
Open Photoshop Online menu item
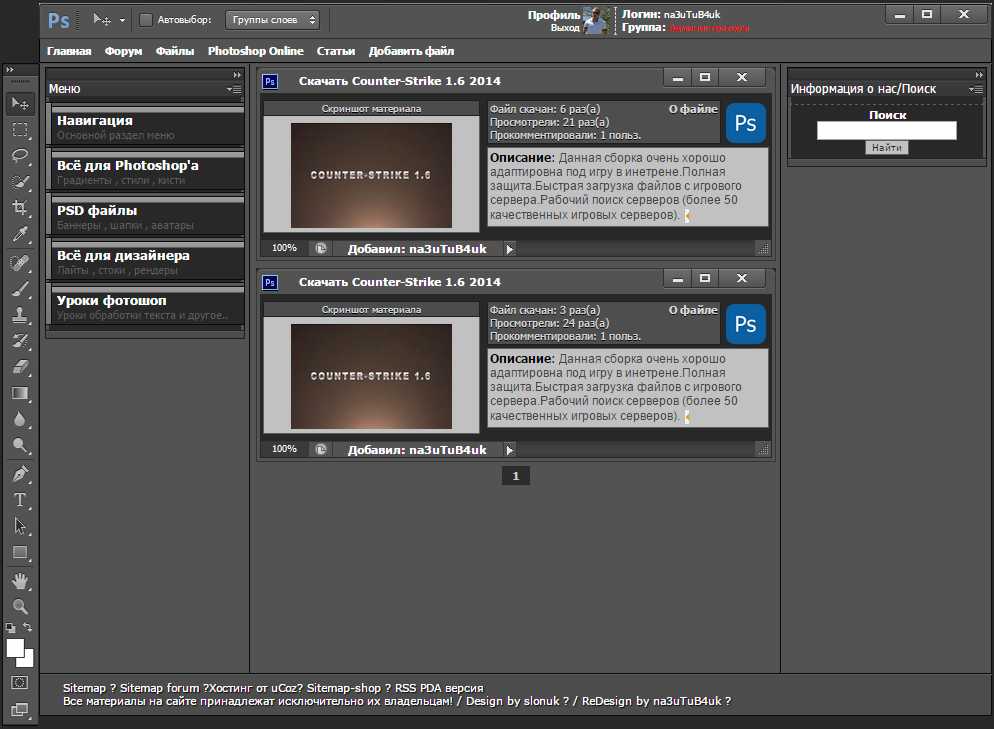point(255,51)
